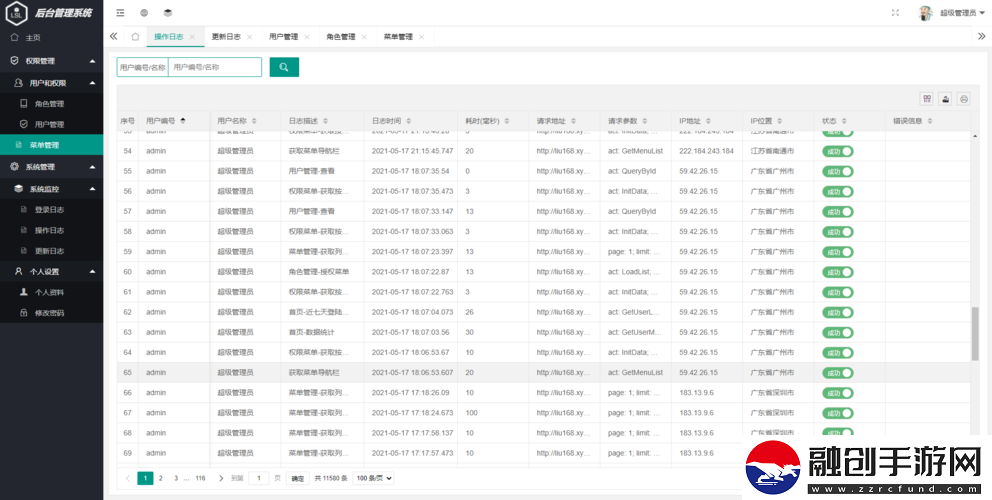Click the table vertical scrollbar thumb
Image resolution: width=992 pixels, height=500 pixels.
(975, 334)
